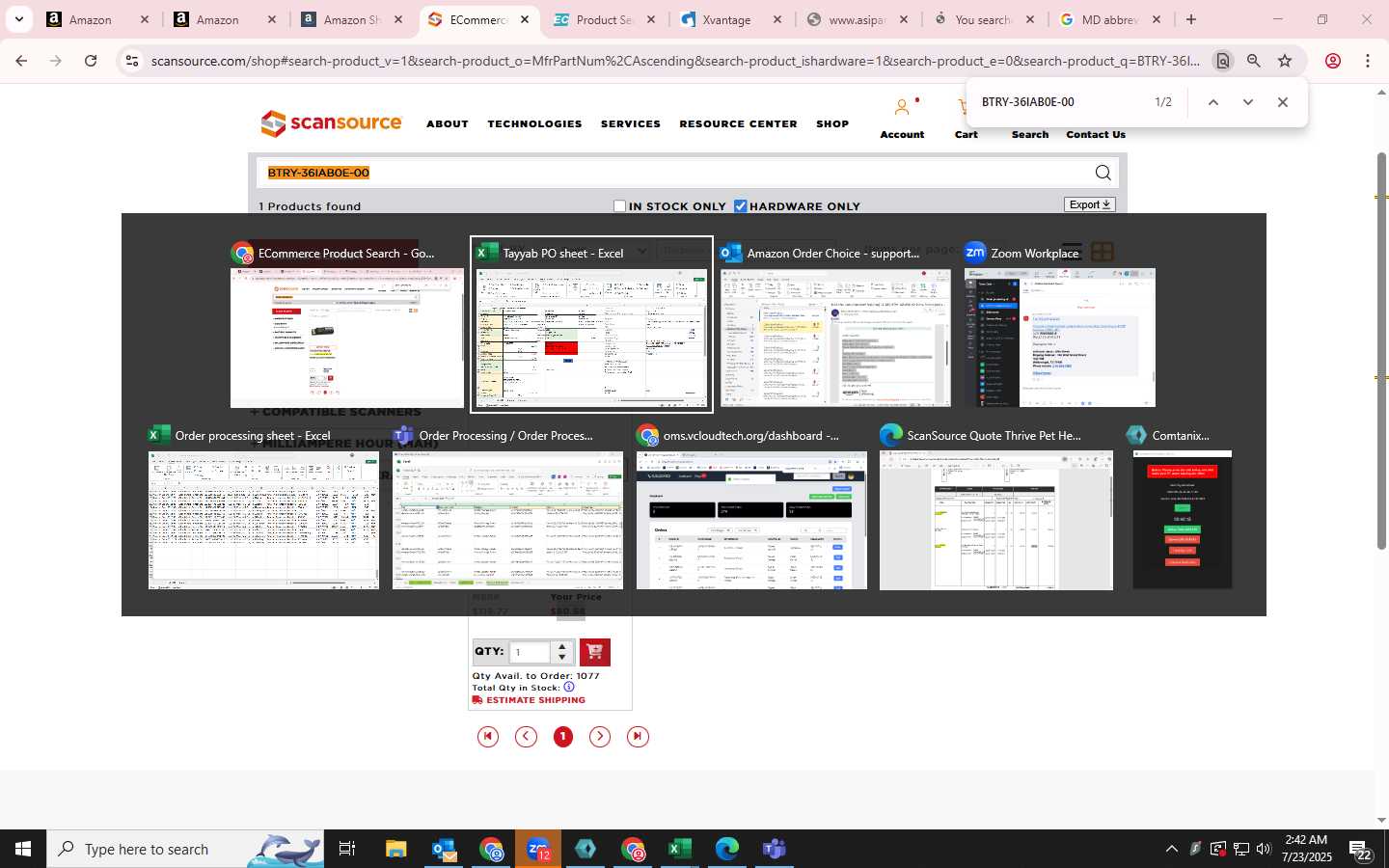The image size is (1389, 868).
Task: Show next find-in-page match
Action: click(1247, 102)
